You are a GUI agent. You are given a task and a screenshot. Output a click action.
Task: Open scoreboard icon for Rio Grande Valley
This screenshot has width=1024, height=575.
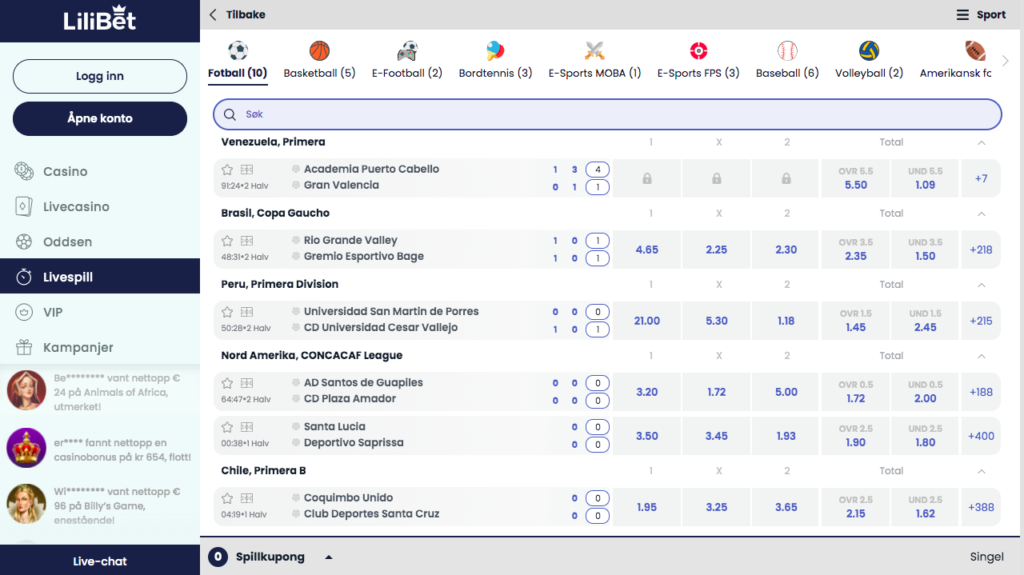247,241
